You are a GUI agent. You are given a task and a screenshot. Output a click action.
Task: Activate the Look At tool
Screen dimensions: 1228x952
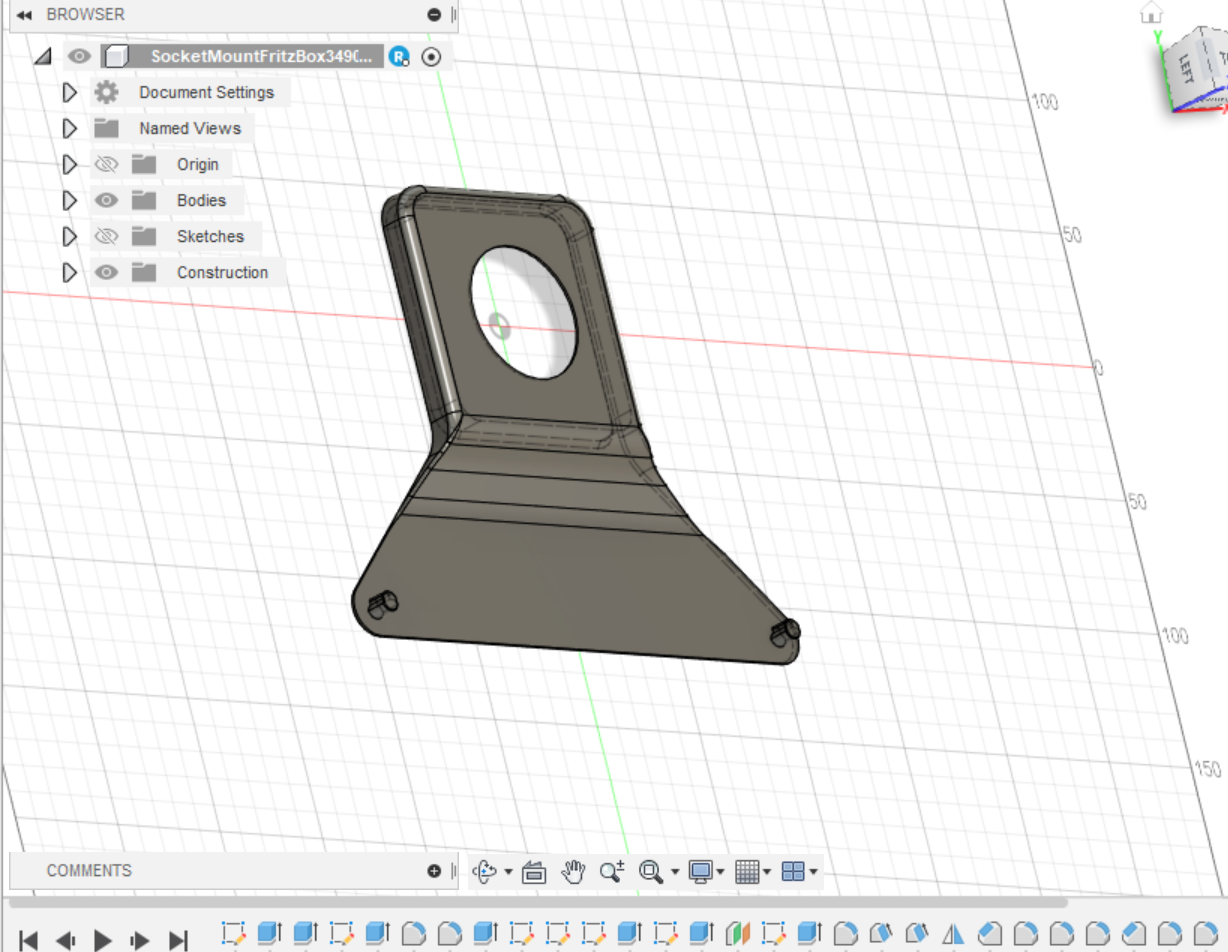534,872
